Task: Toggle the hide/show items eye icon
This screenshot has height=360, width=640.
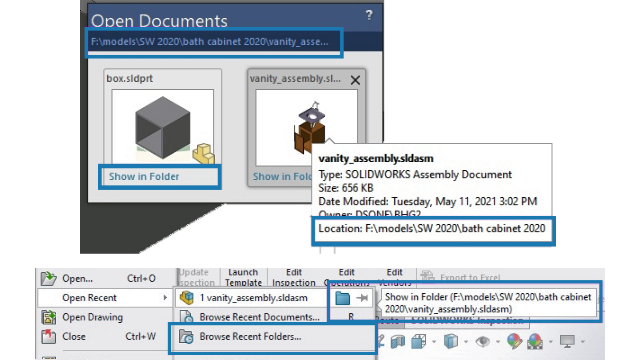Action: 483,341
